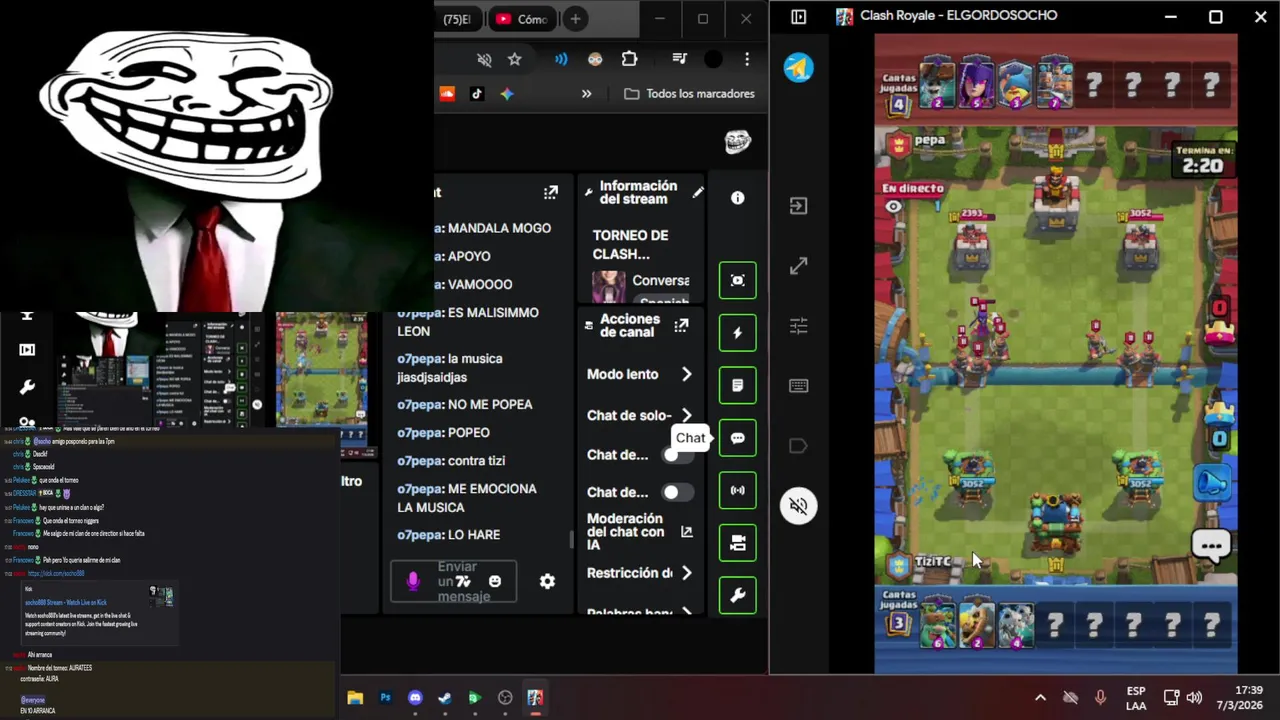
Task: Click the purple microphone icon in chat input
Action: (x=413, y=581)
